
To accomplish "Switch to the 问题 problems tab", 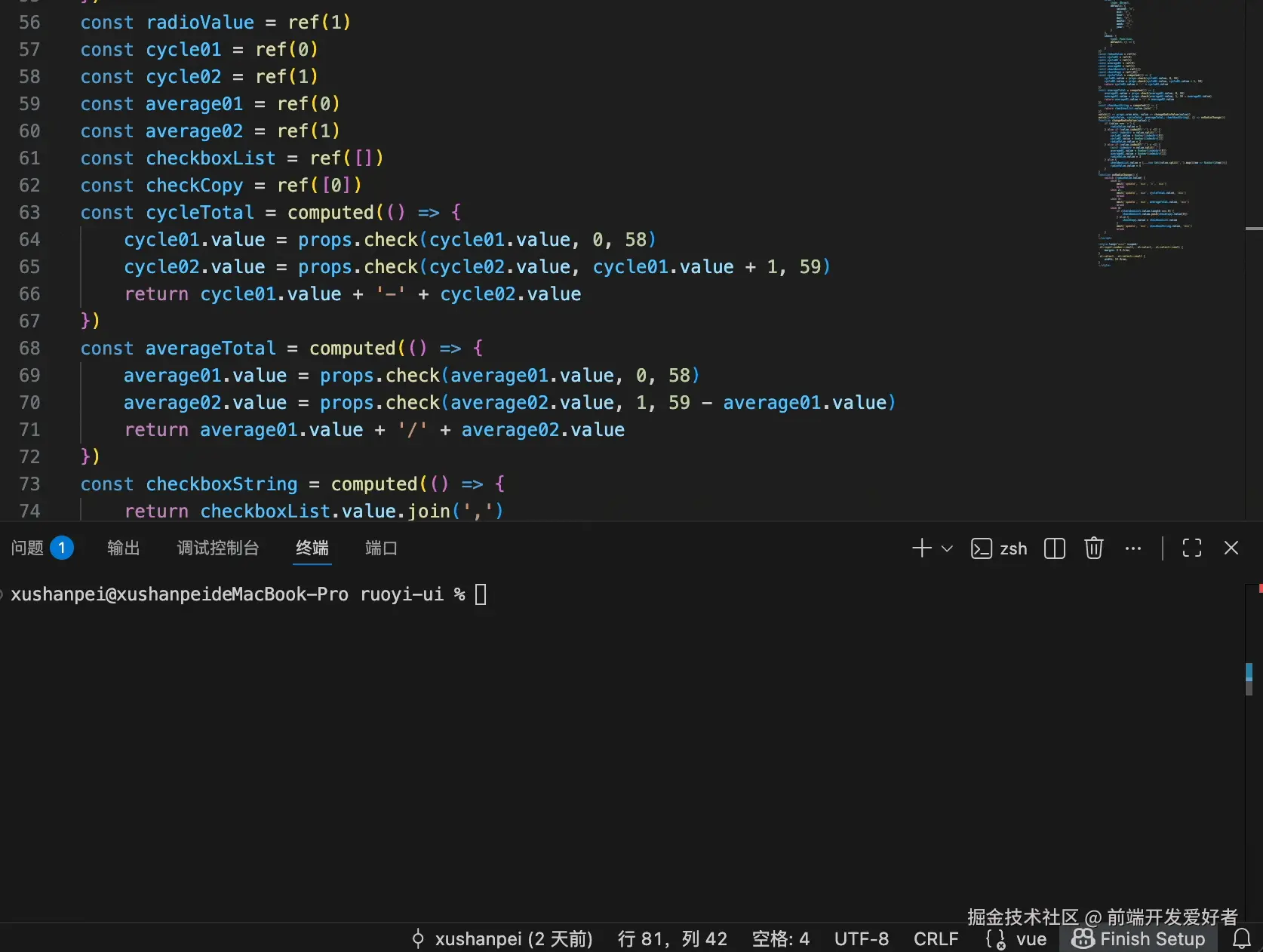I will pos(28,548).
